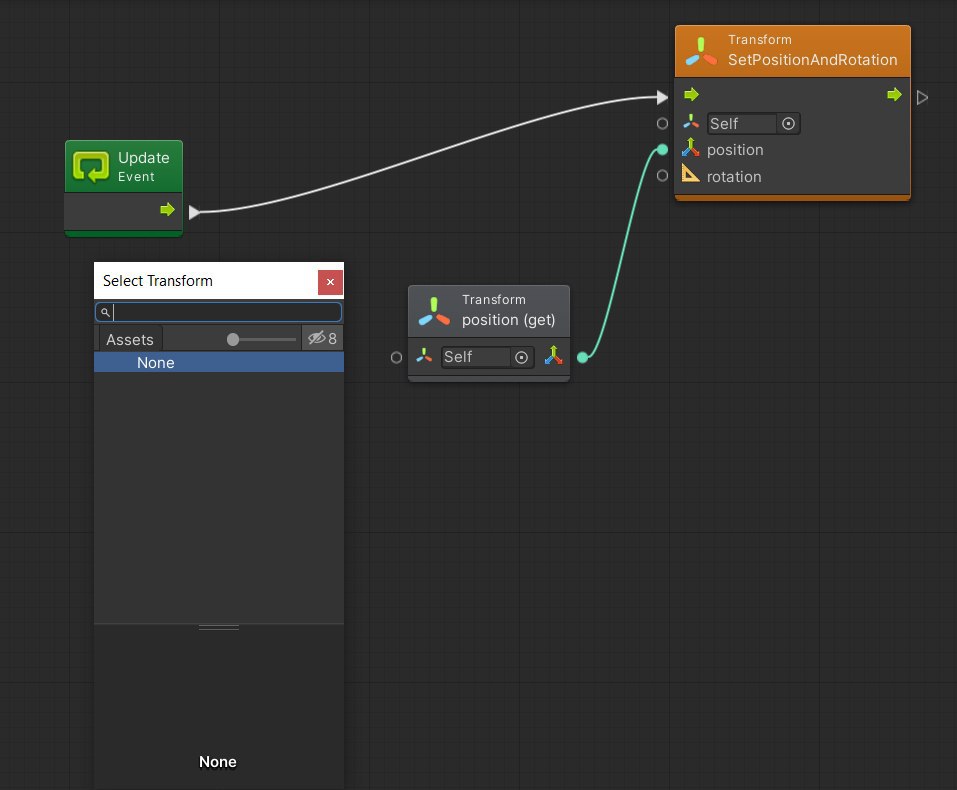Viewport: 957px width, 790px height.
Task: Click the target input port beside SetPositionAndRotation Self
Action: coord(662,124)
